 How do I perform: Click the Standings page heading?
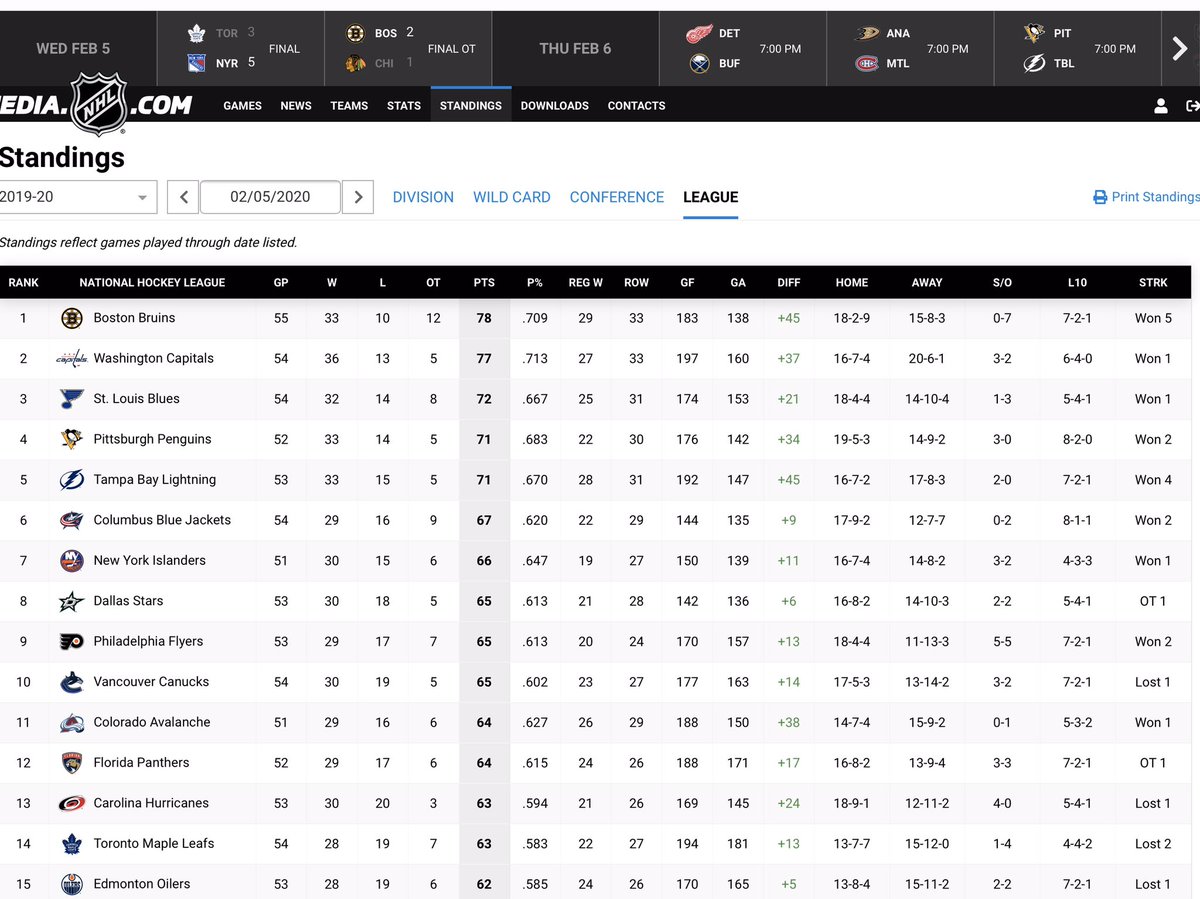click(x=62, y=158)
